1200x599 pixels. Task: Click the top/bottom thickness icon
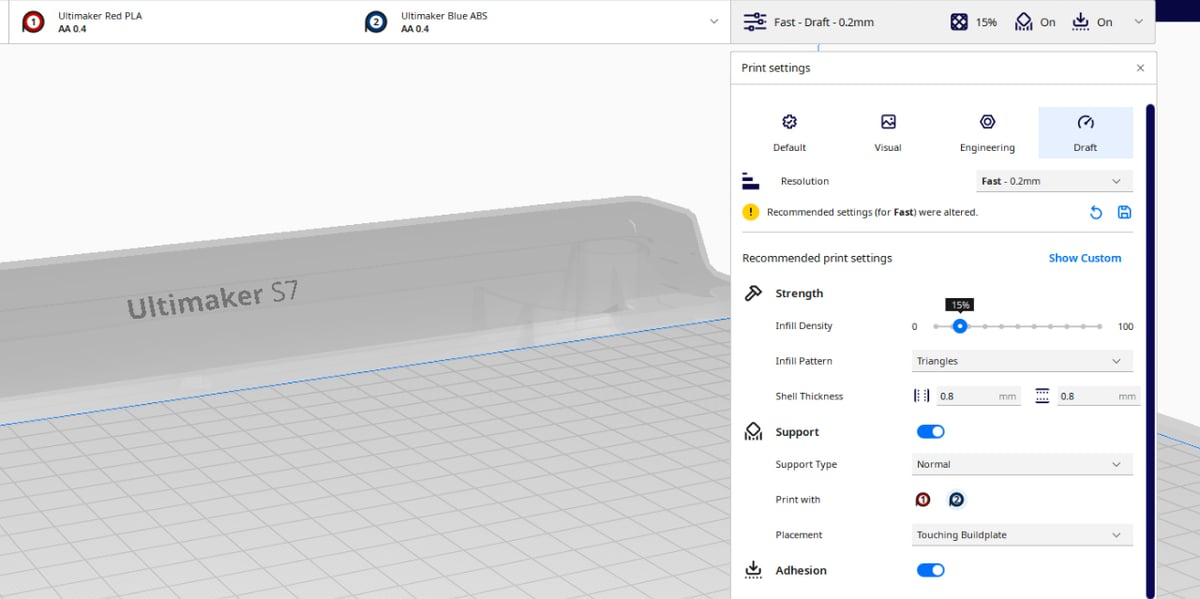pyautogui.click(x=1042, y=396)
